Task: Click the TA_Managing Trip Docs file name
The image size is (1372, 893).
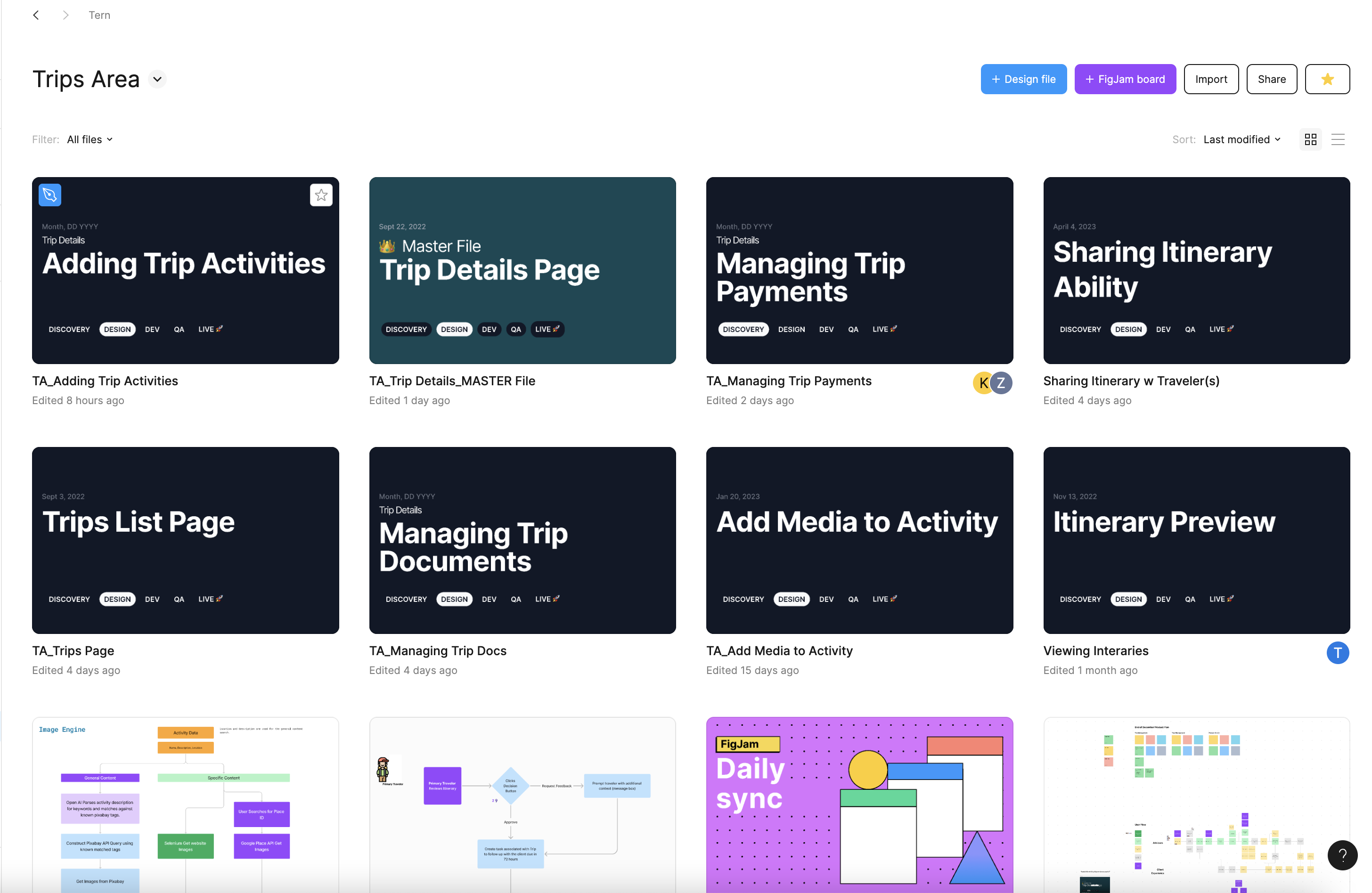Action: point(438,650)
